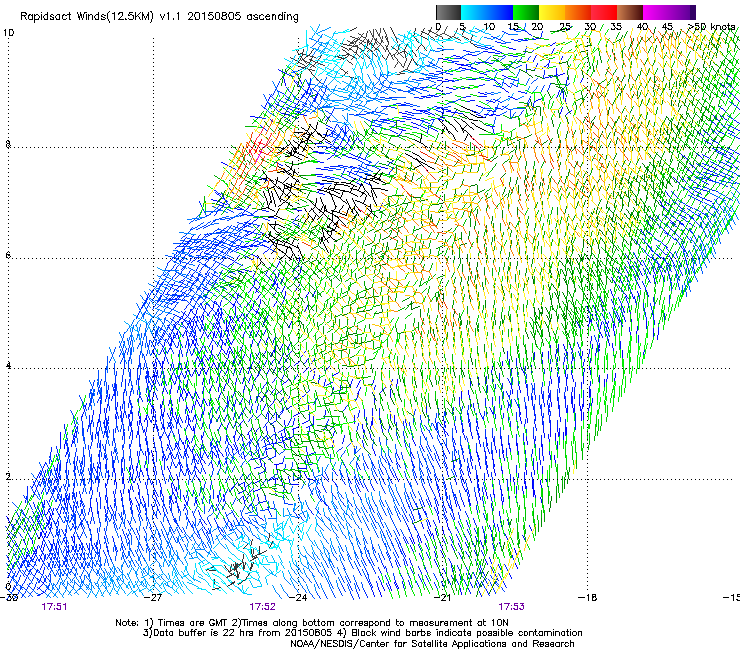The height and width of the screenshot is (650, 740).
Task: Click the green 15-20 knots legend swatch
Action: [x=526, y=12]
